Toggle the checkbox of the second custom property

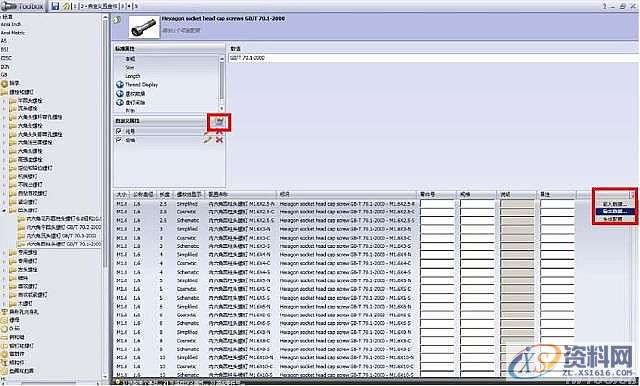click(119, 140)
